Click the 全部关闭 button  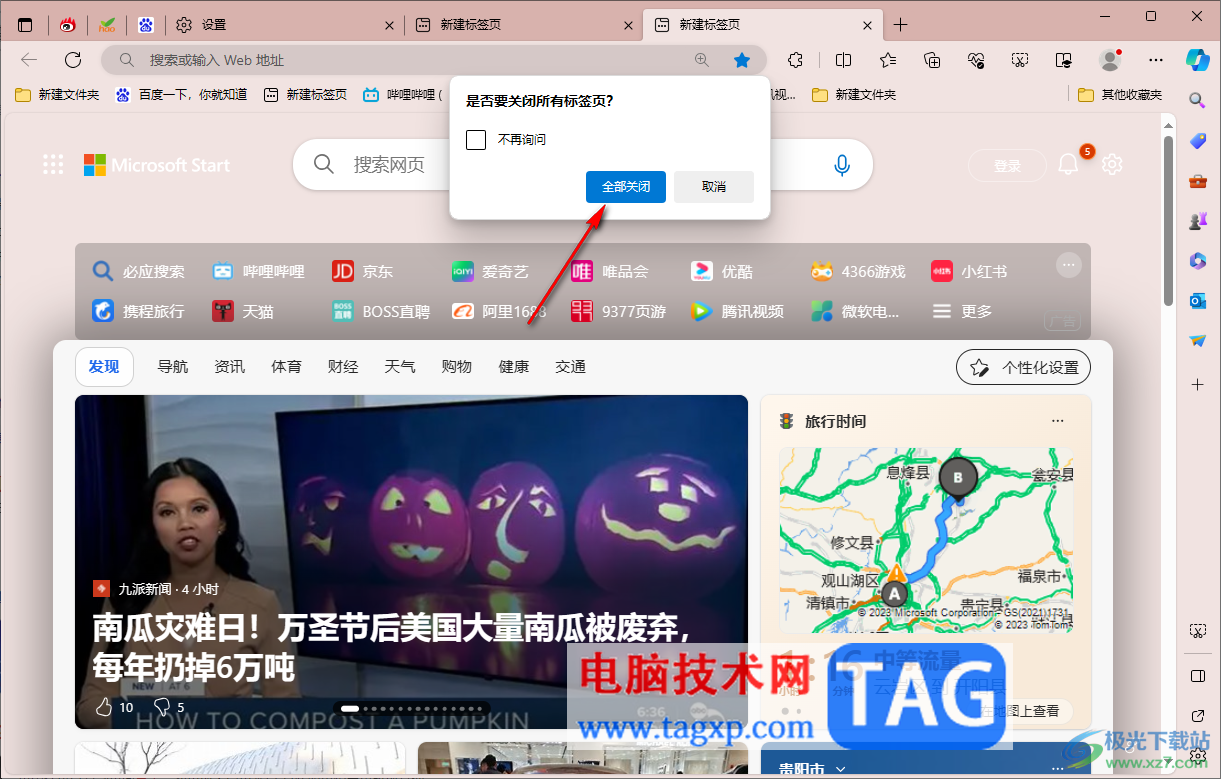(626, 187)
